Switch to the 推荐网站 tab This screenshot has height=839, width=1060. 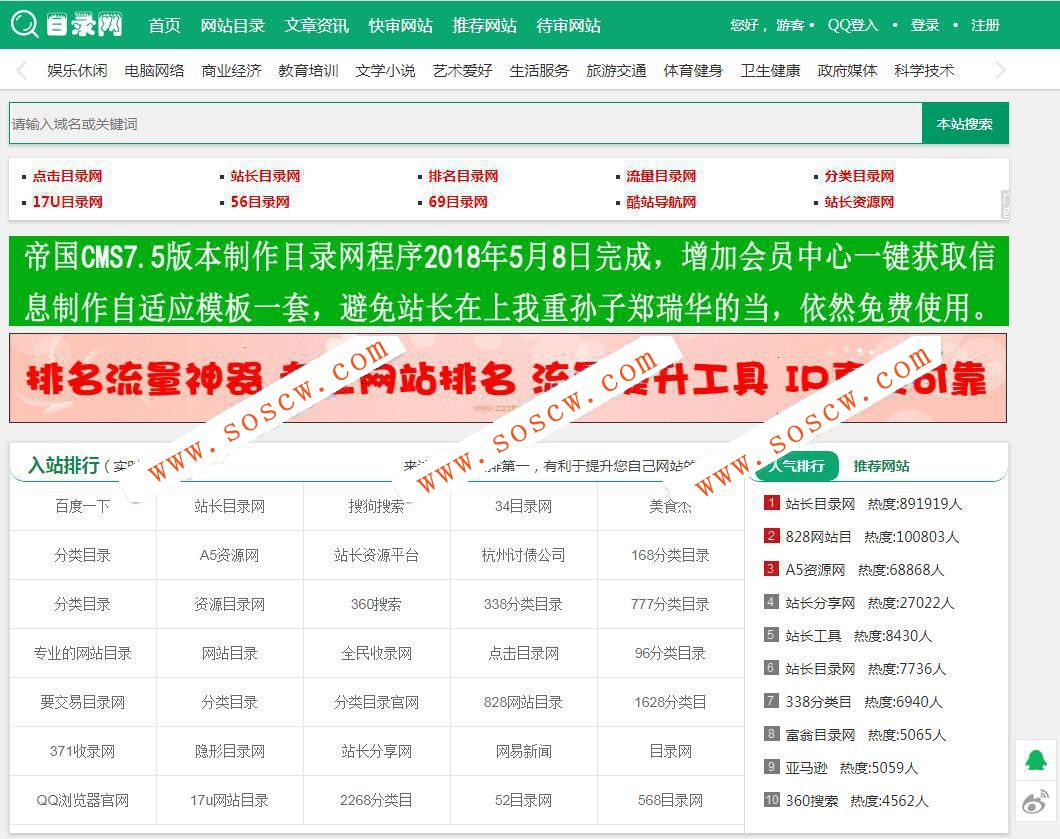coord(881,466)
